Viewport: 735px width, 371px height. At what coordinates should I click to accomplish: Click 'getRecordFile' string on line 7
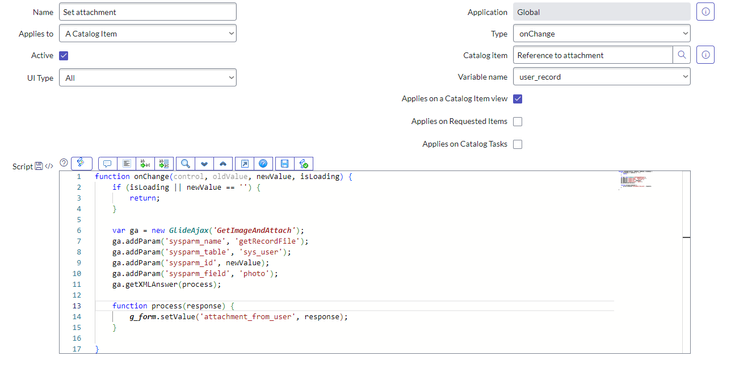[267, 241]
